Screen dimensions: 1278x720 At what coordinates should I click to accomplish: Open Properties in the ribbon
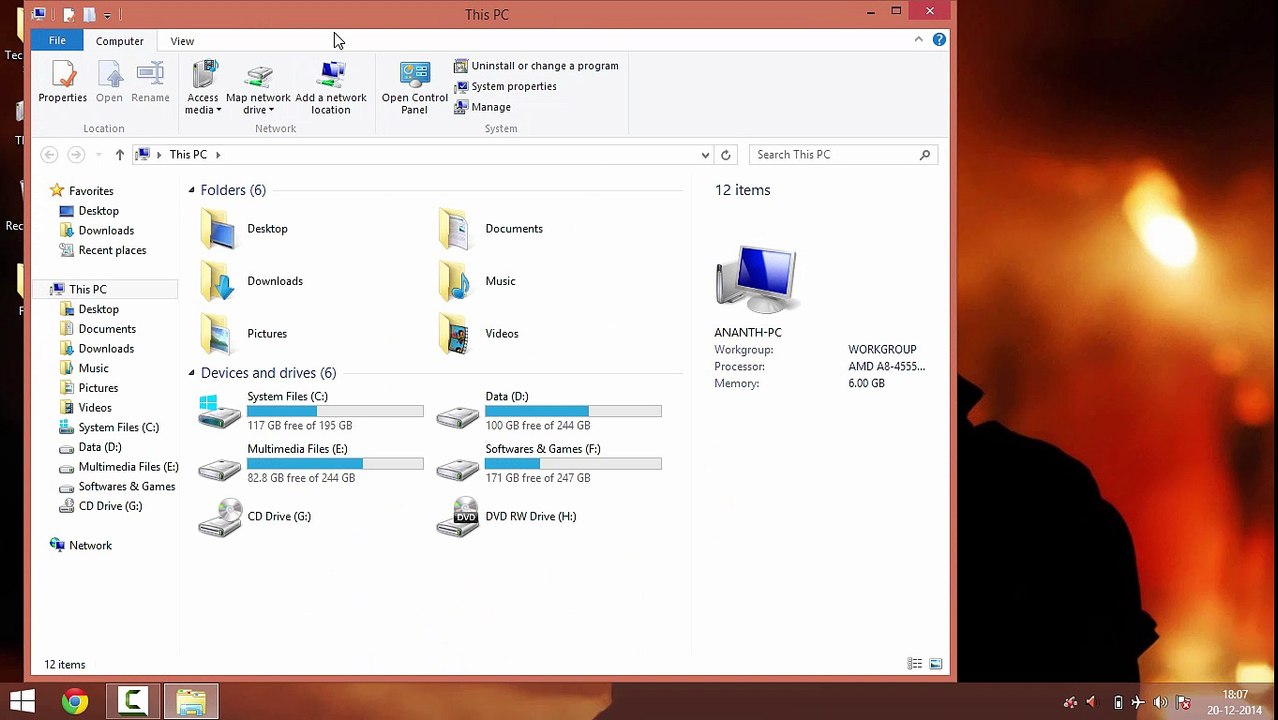tap(63, 82)
